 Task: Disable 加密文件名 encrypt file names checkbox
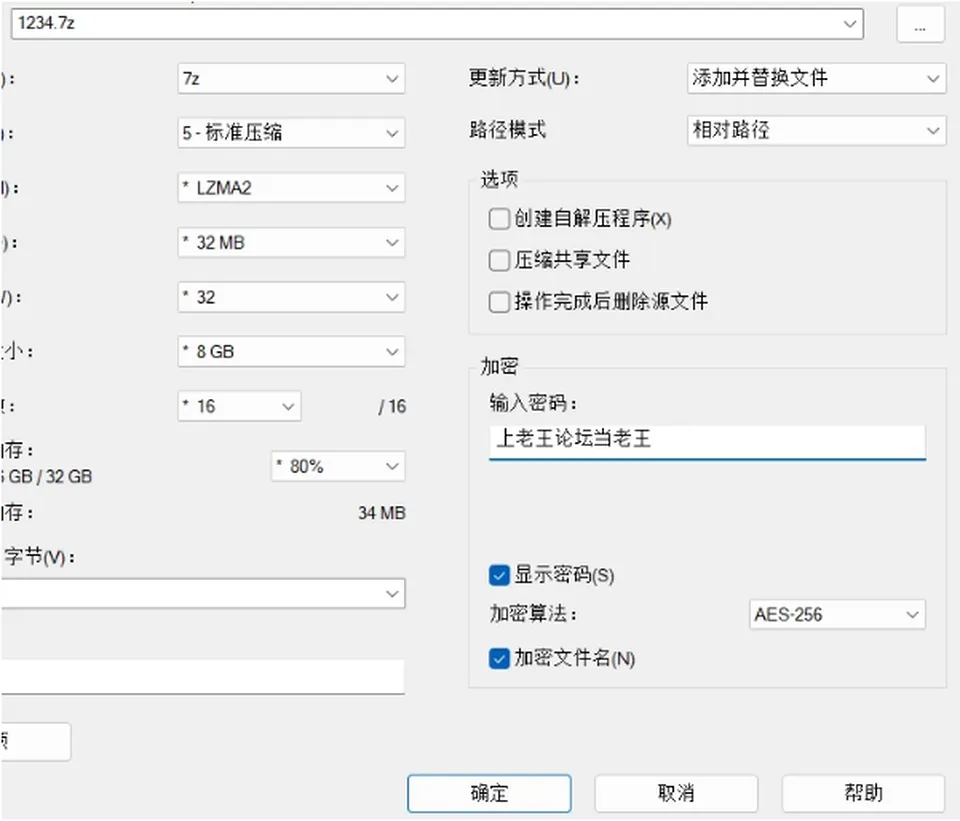pos(499,659)
